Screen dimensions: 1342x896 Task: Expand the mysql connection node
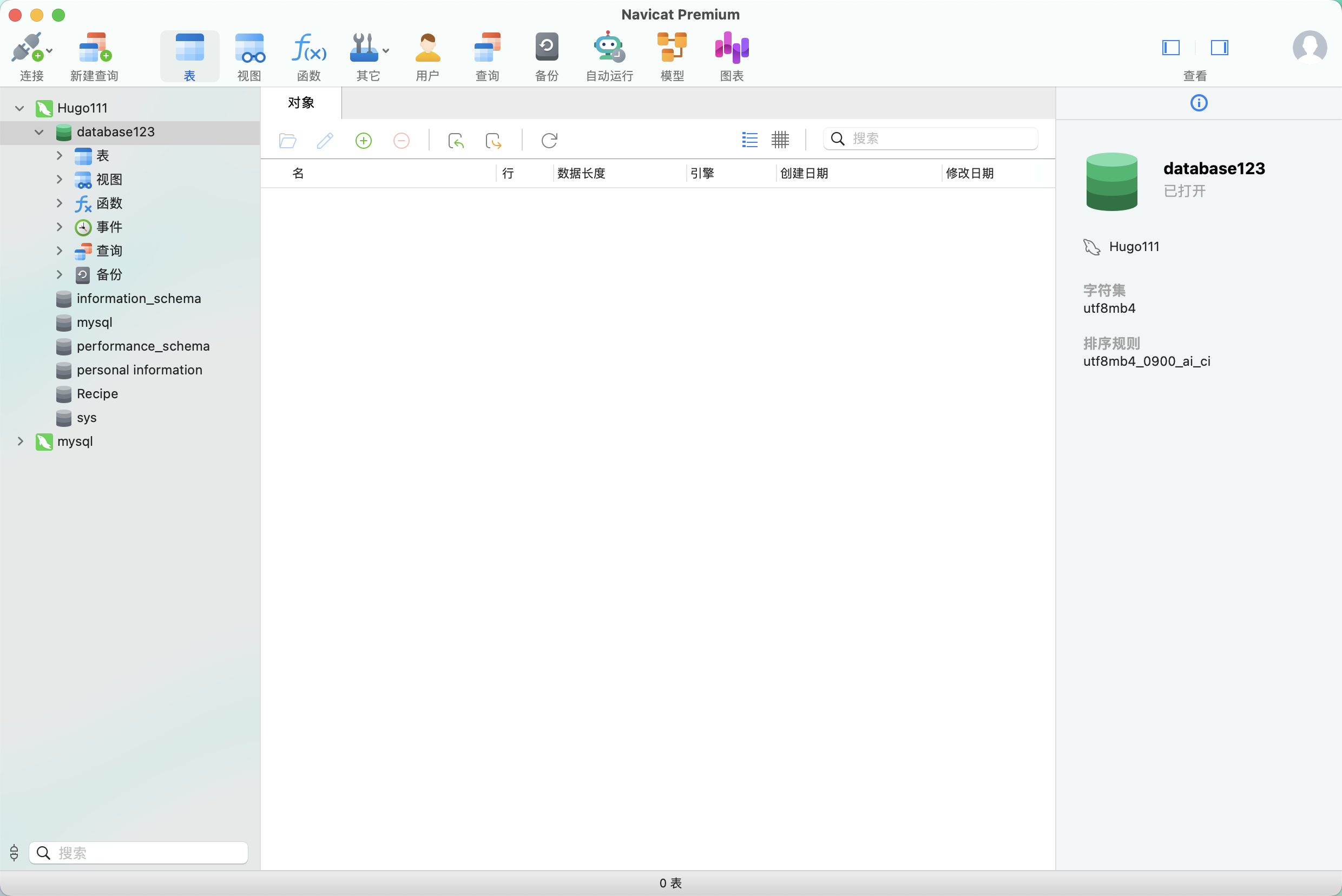click(20, 441)
